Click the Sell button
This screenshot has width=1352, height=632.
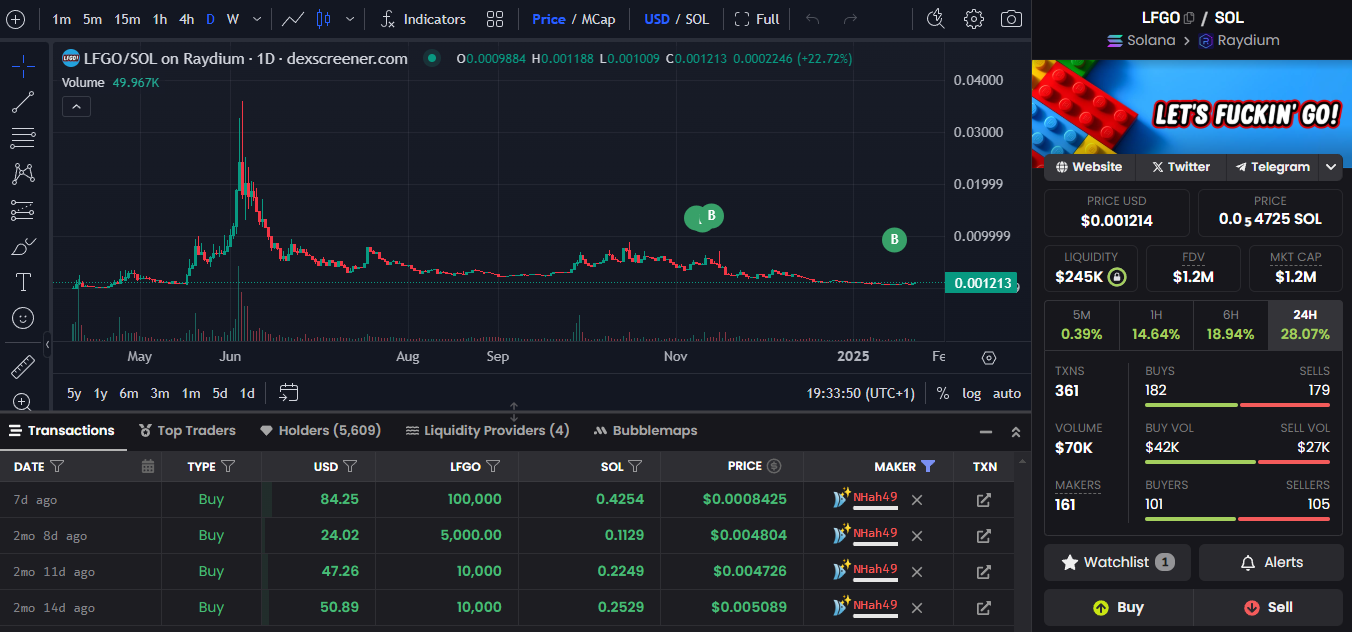tap(1268, 607)
